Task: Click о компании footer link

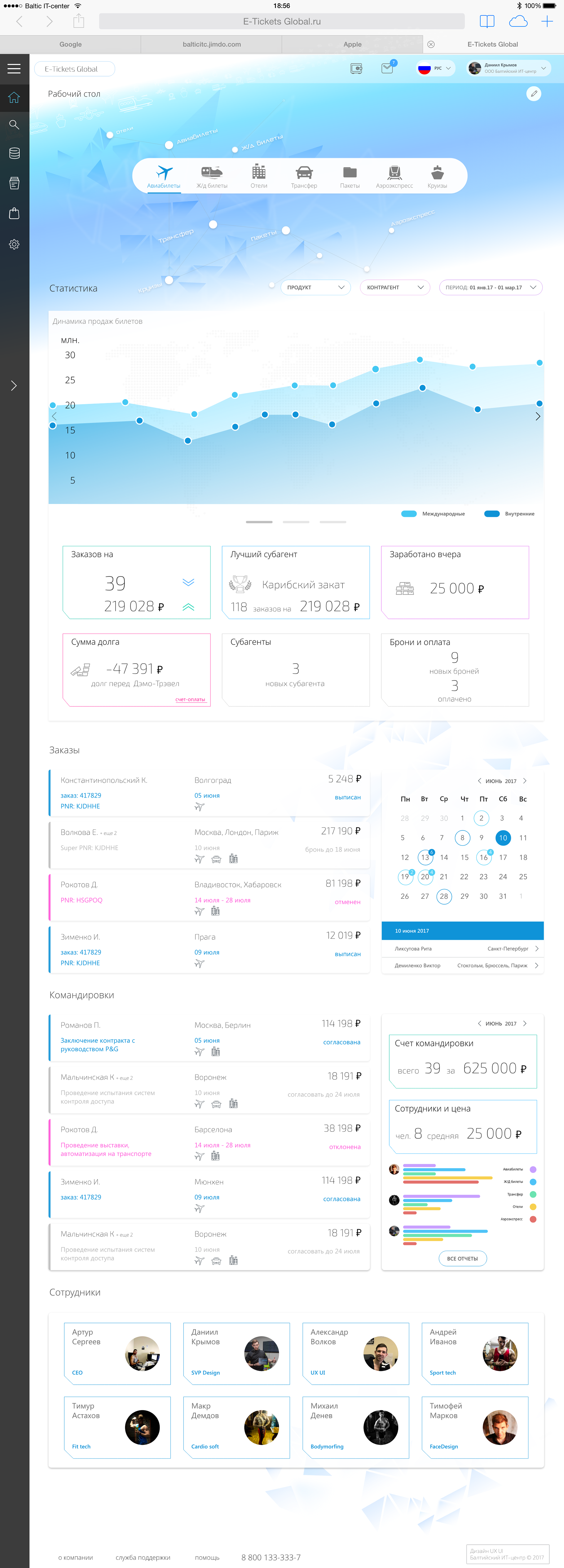Action: tap(75, 1558)
